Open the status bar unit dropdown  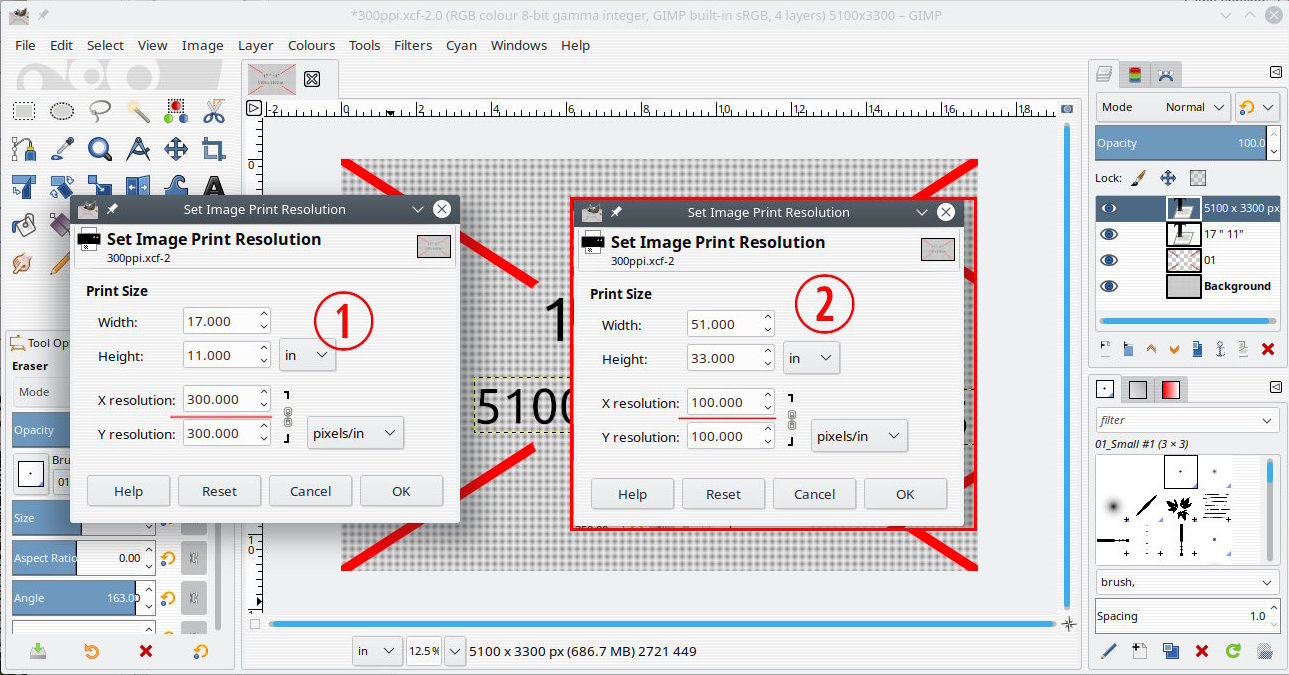[377, 651]
